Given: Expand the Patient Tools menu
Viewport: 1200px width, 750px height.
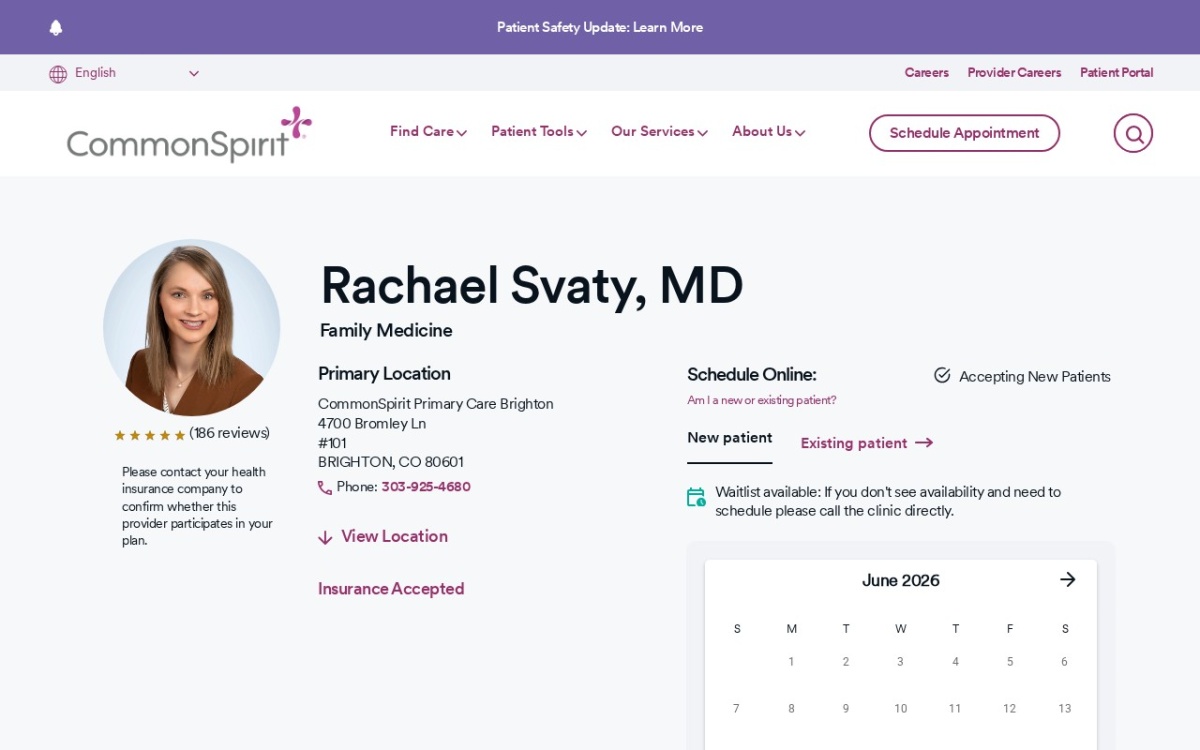Looking at the screenshot, I should [539, 132].
